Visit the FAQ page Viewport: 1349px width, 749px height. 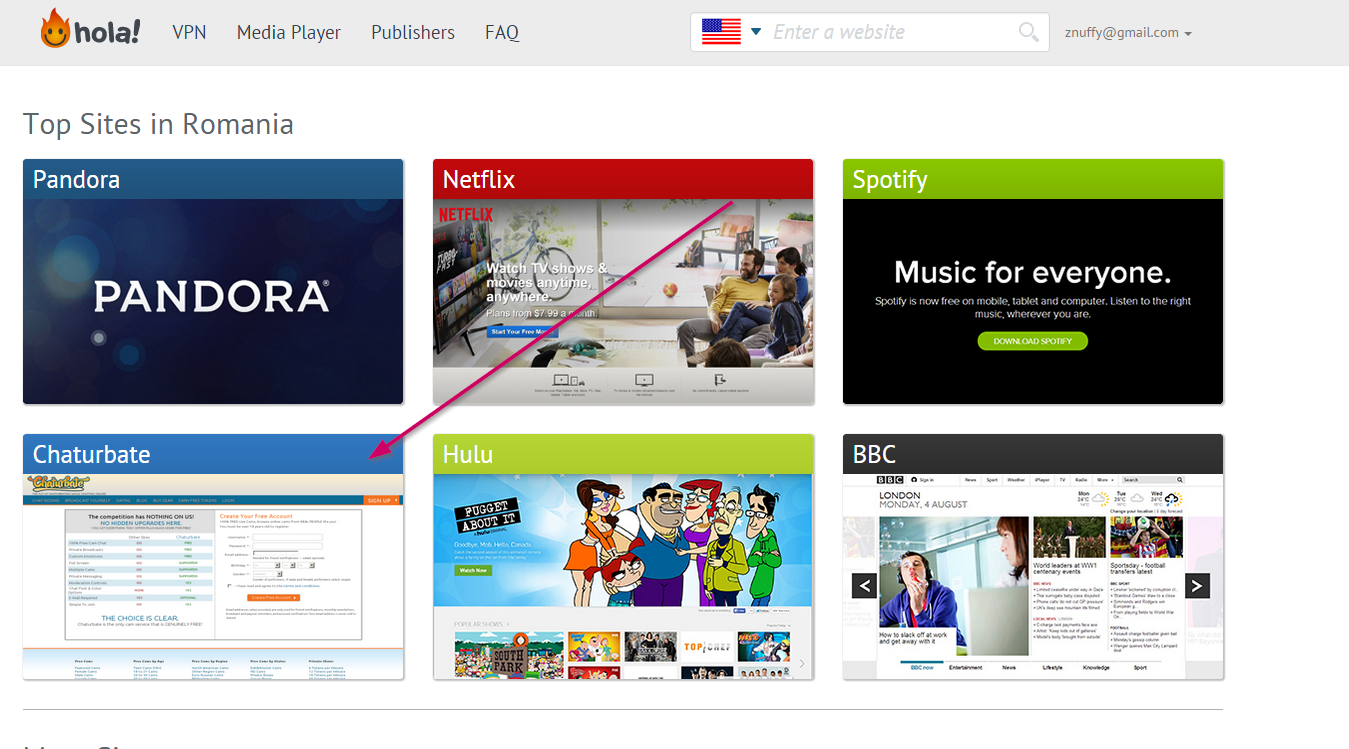pyautogui.click(x=502, y=32)
